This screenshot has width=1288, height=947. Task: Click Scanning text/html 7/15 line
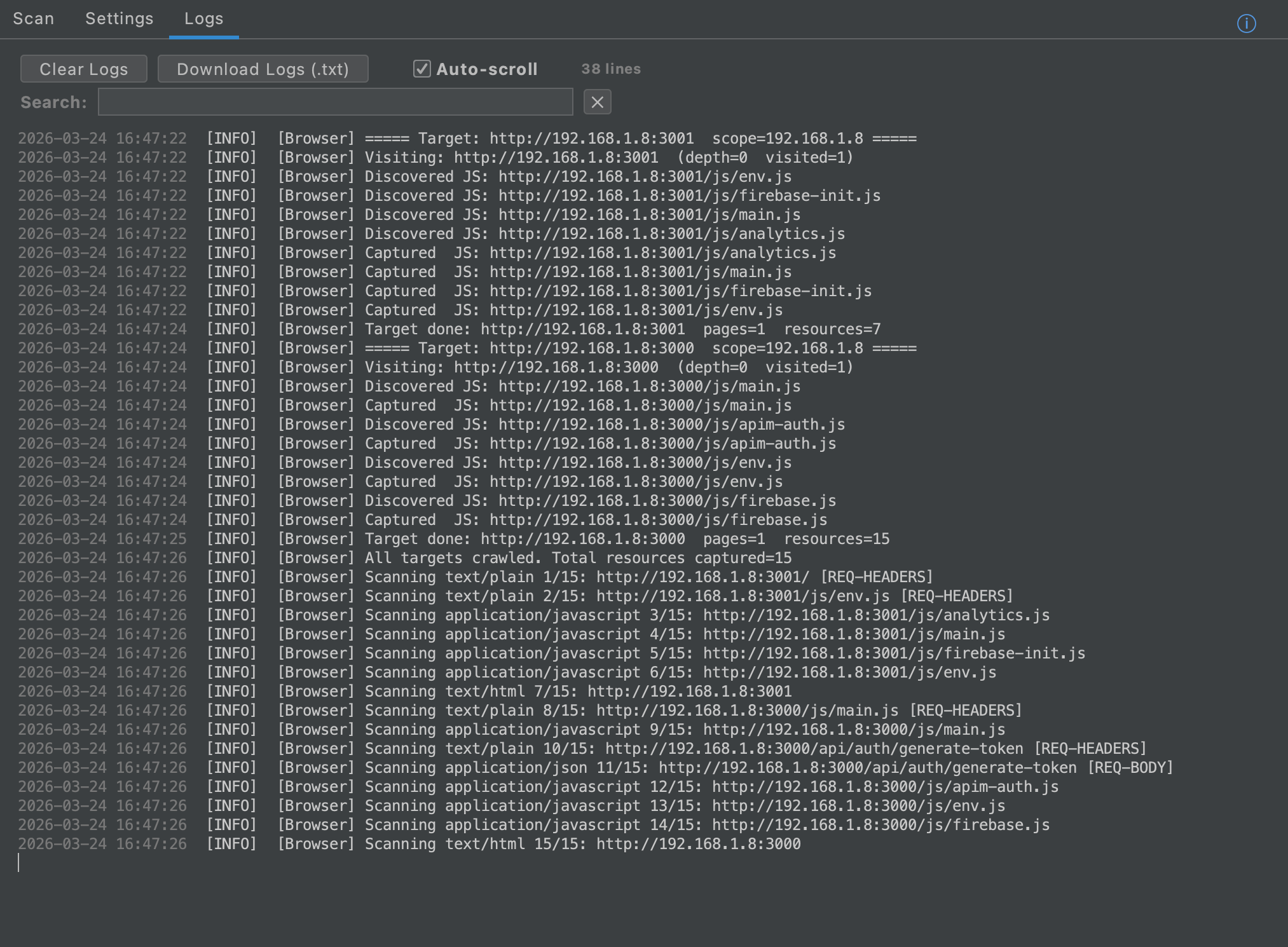[x=405, y=692]
